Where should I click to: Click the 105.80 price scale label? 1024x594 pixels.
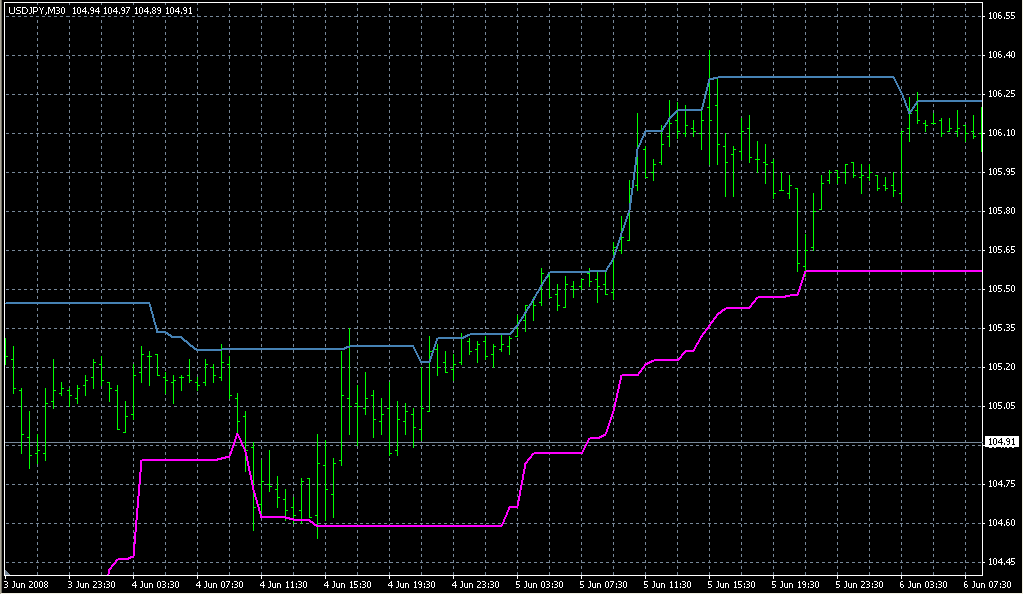[1001, 211]
